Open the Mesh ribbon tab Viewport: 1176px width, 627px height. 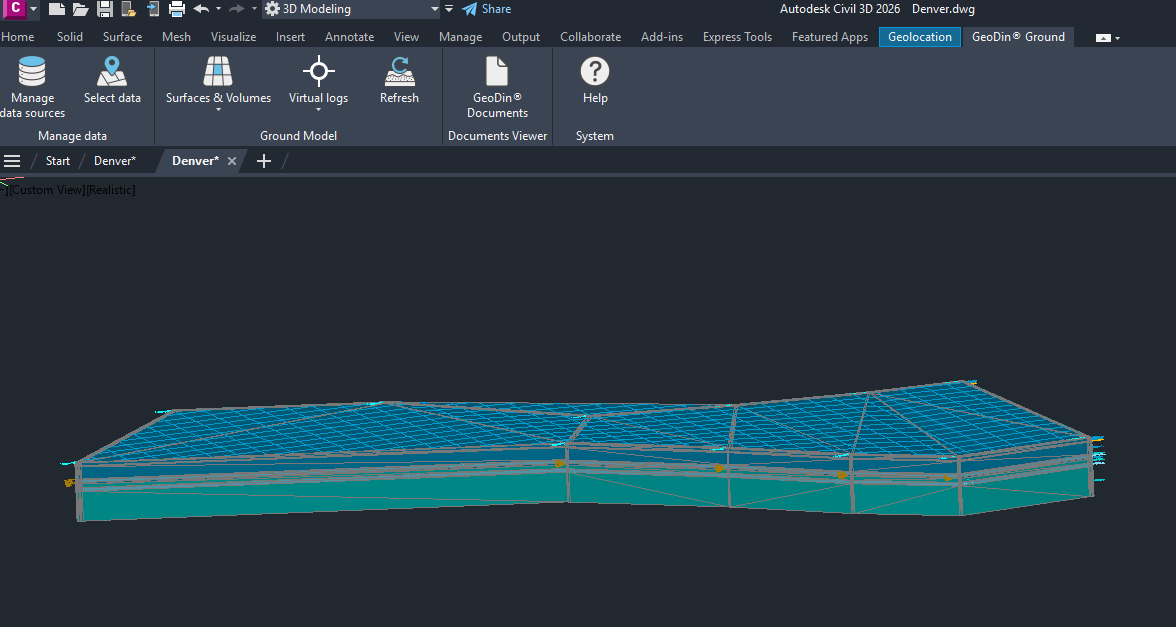176,37
